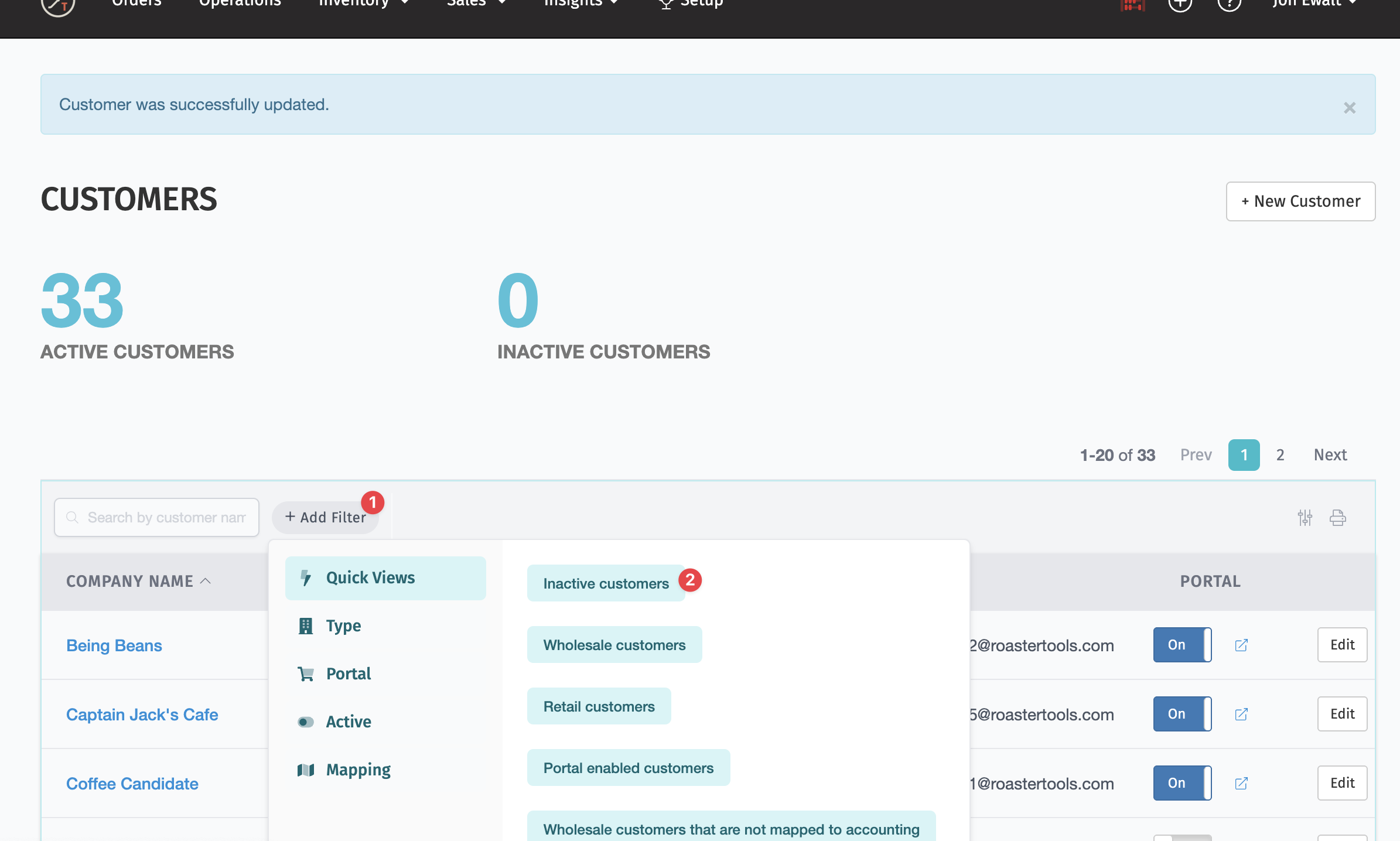The height and width of the screenshot is (841, 1400).
Task: Dismiss the success notification banner
Action: click(1350, 108)
